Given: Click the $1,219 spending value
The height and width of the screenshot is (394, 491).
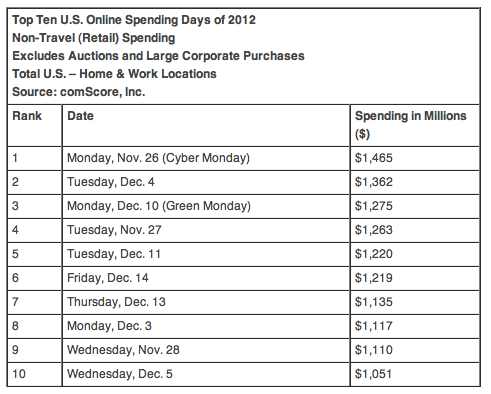Looking at the screenshot, I should 374,278.
